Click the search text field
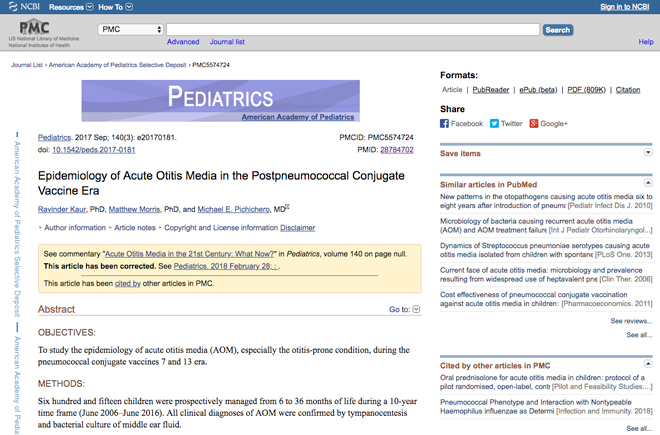660x435 pixels. (353, 29)
